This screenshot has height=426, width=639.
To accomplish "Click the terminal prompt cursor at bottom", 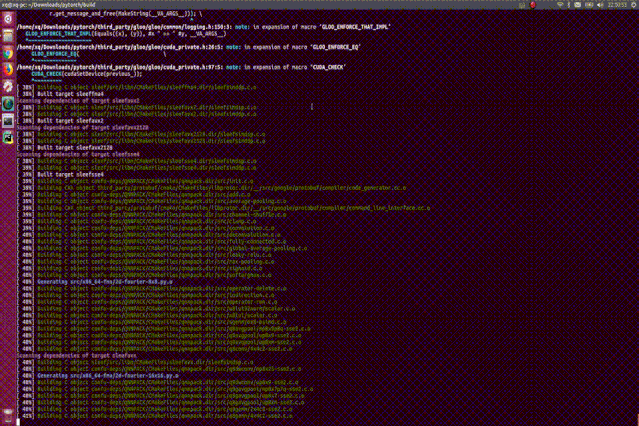I will [18, 422].
